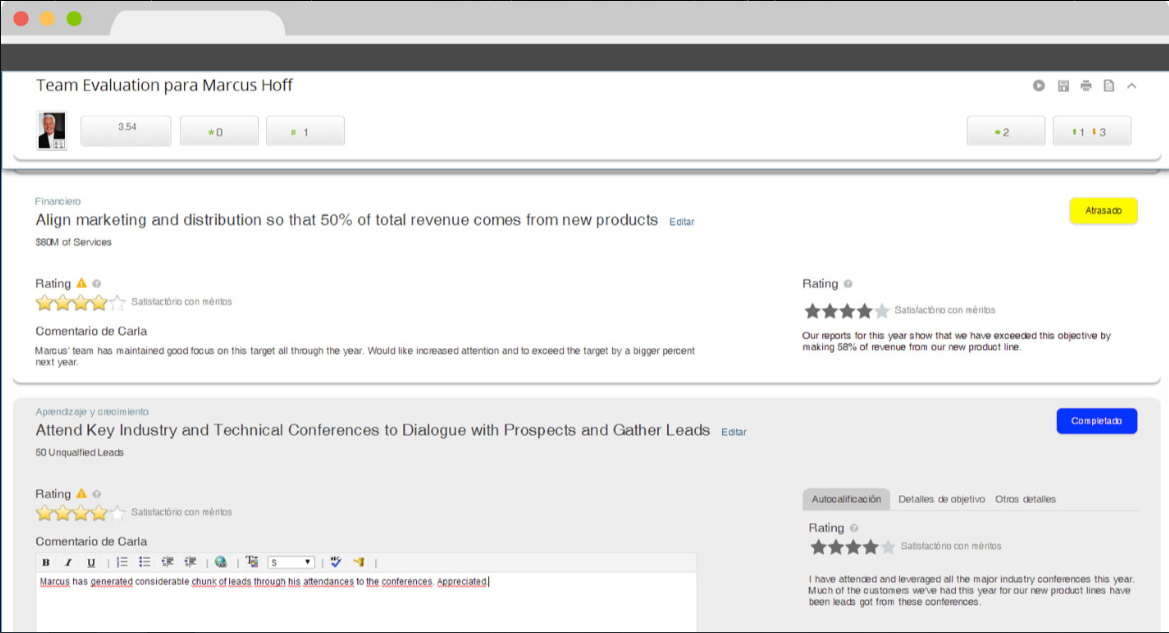Switch to the Detalles de objetivo tab

point(941,499)
